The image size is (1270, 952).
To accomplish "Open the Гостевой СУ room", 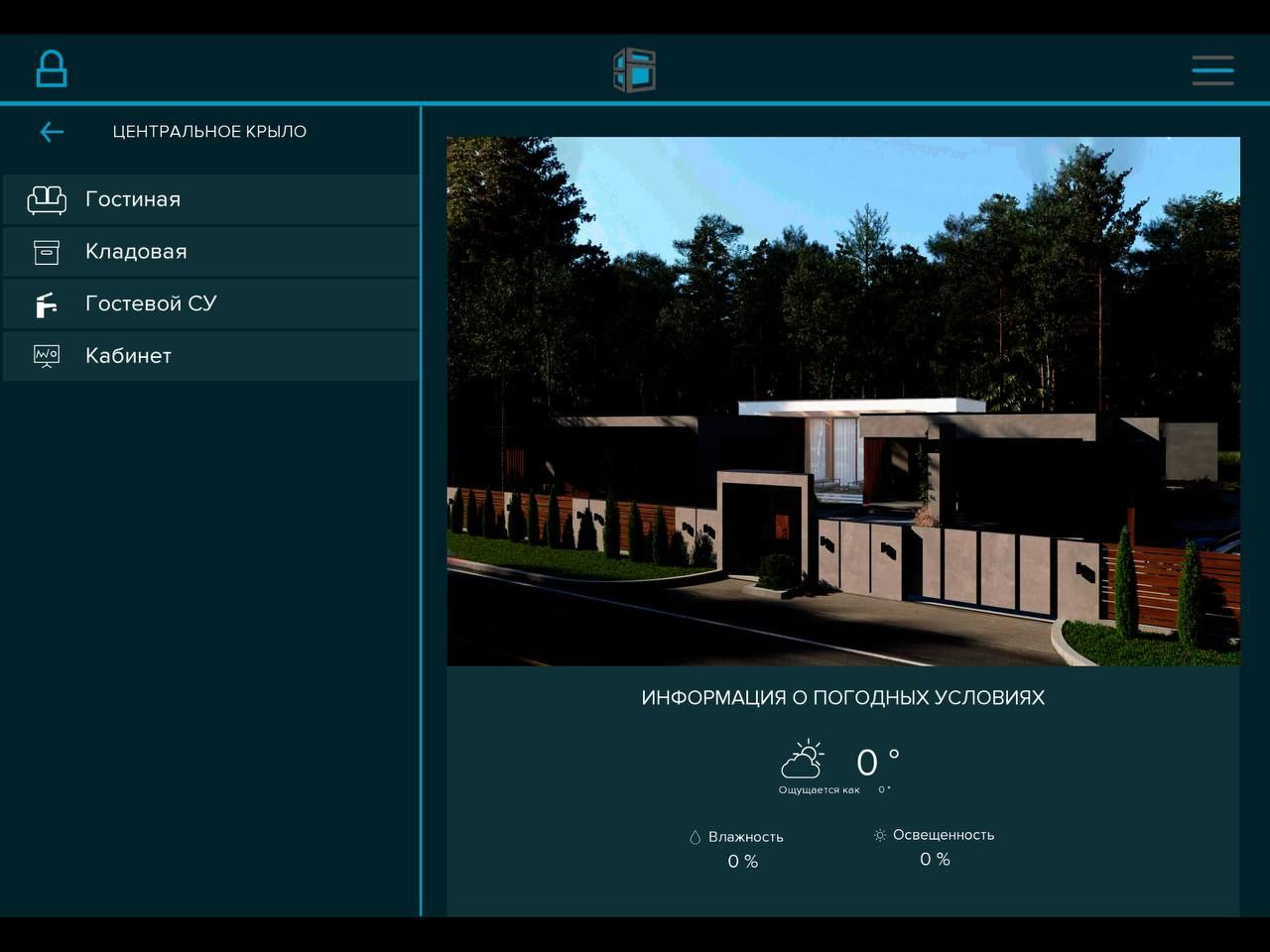I will coord(151,304).
